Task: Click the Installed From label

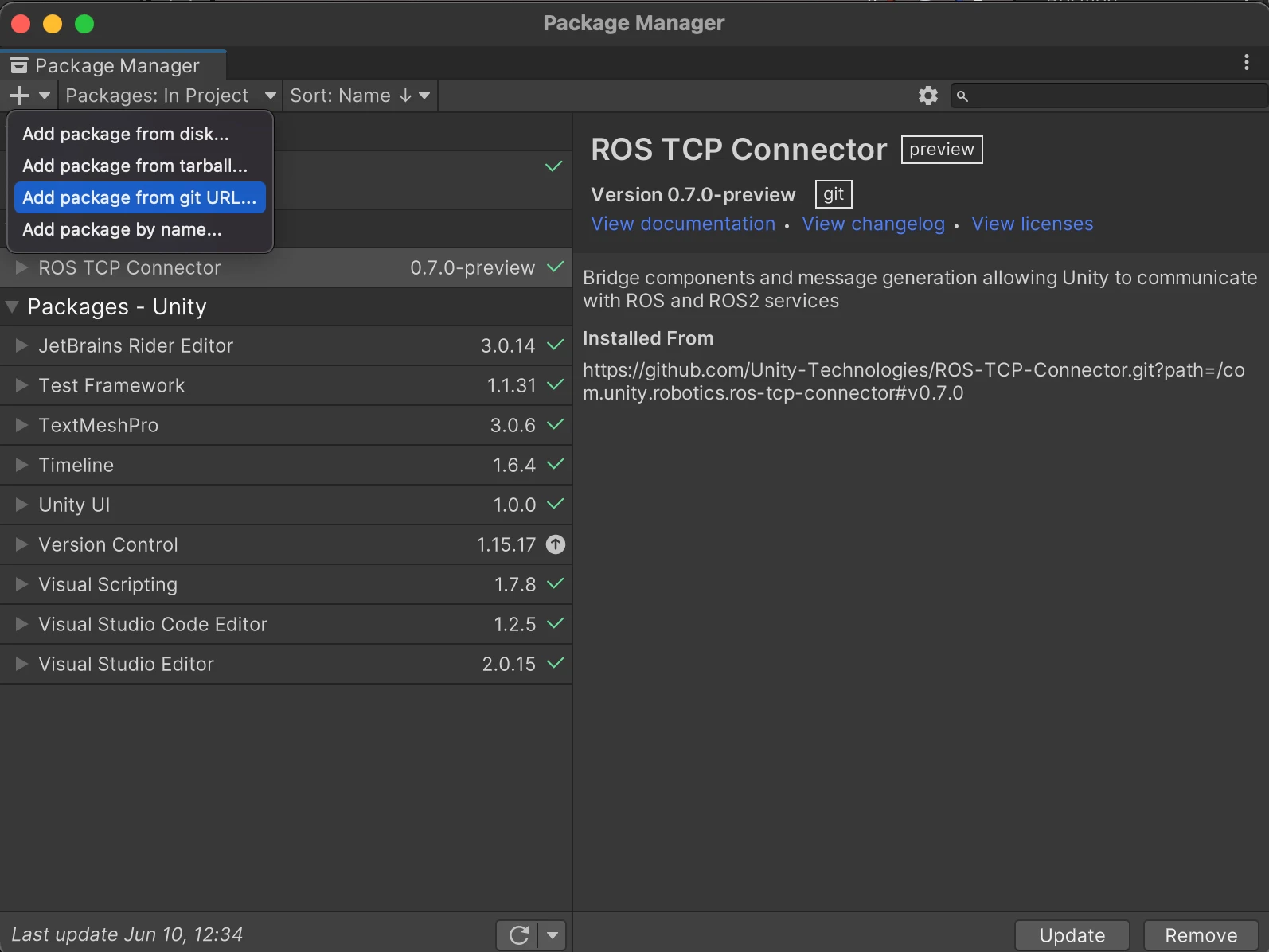Action: [648, 338]
